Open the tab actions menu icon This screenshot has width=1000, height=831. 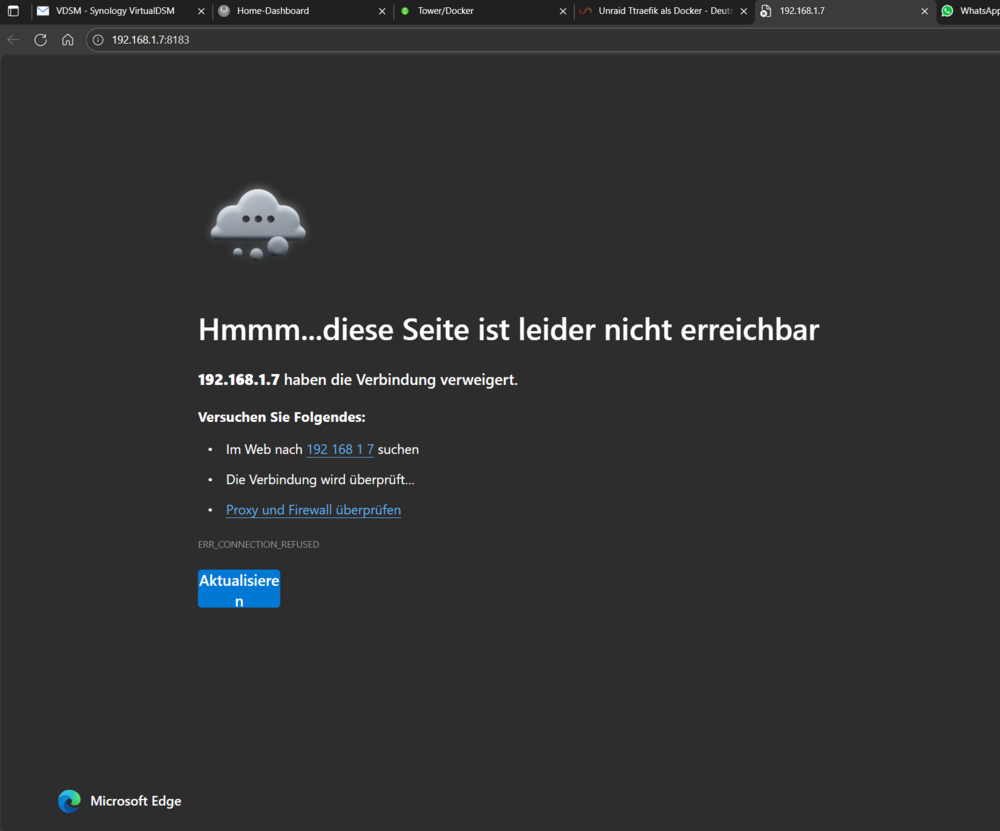pos(13,11)
